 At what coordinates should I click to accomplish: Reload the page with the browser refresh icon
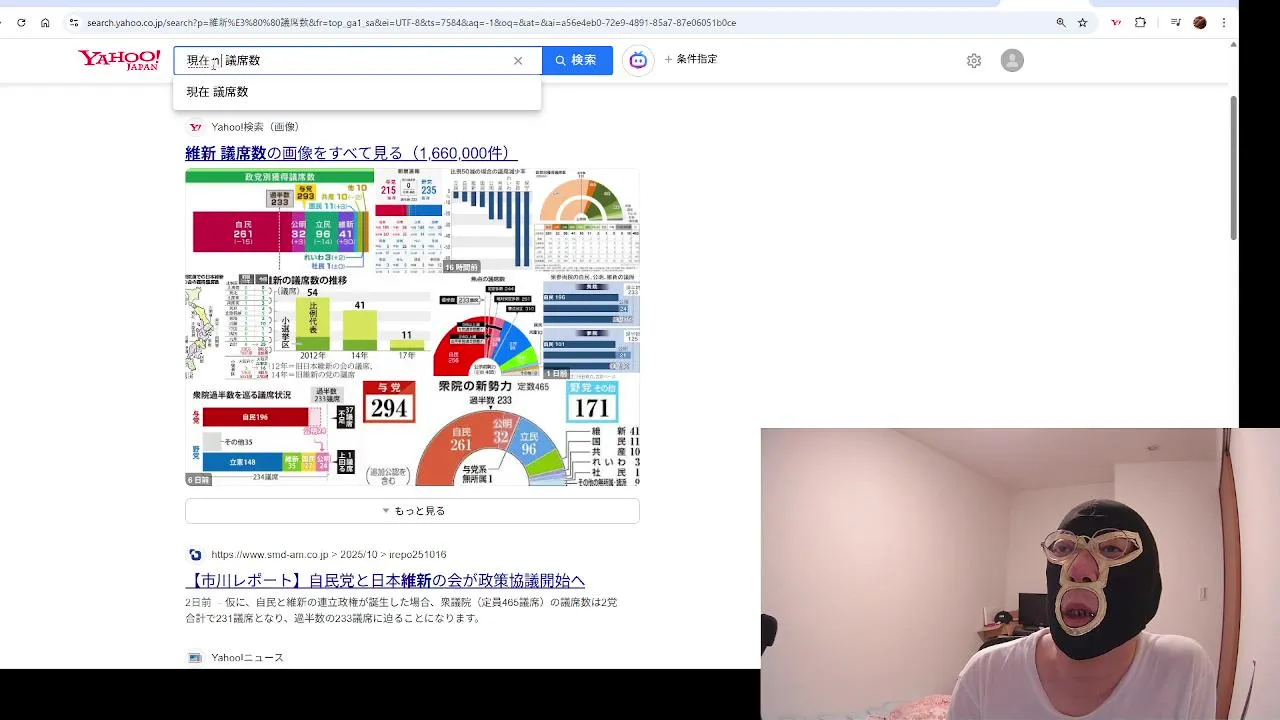[x=21, y=22]
